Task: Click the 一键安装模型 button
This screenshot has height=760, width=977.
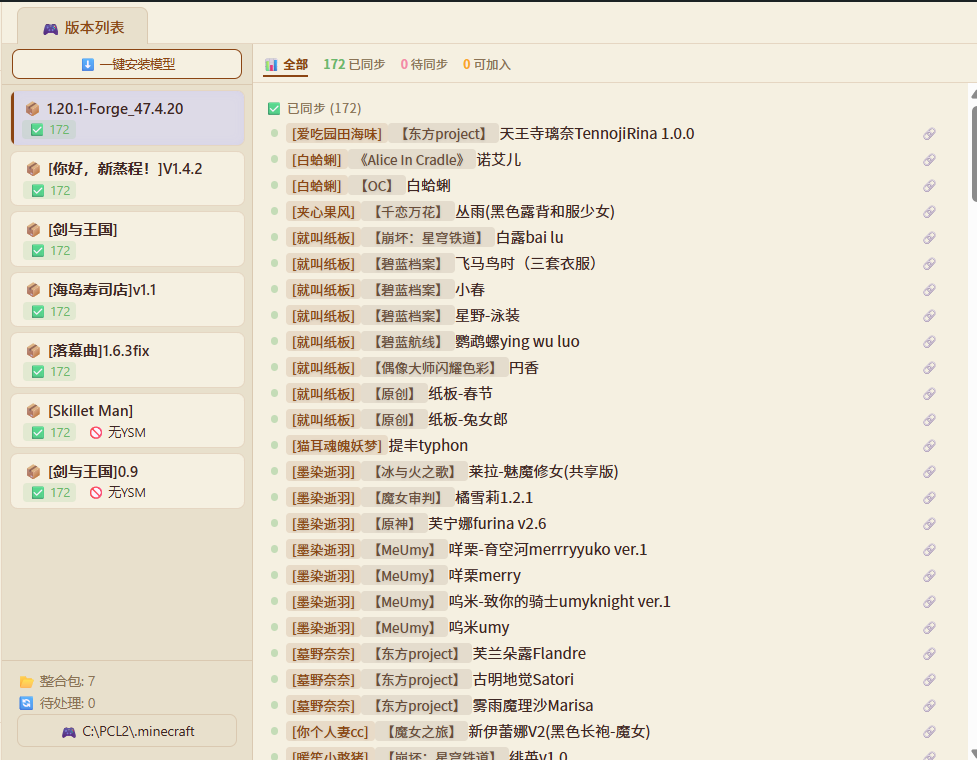Action: point(127,64)
